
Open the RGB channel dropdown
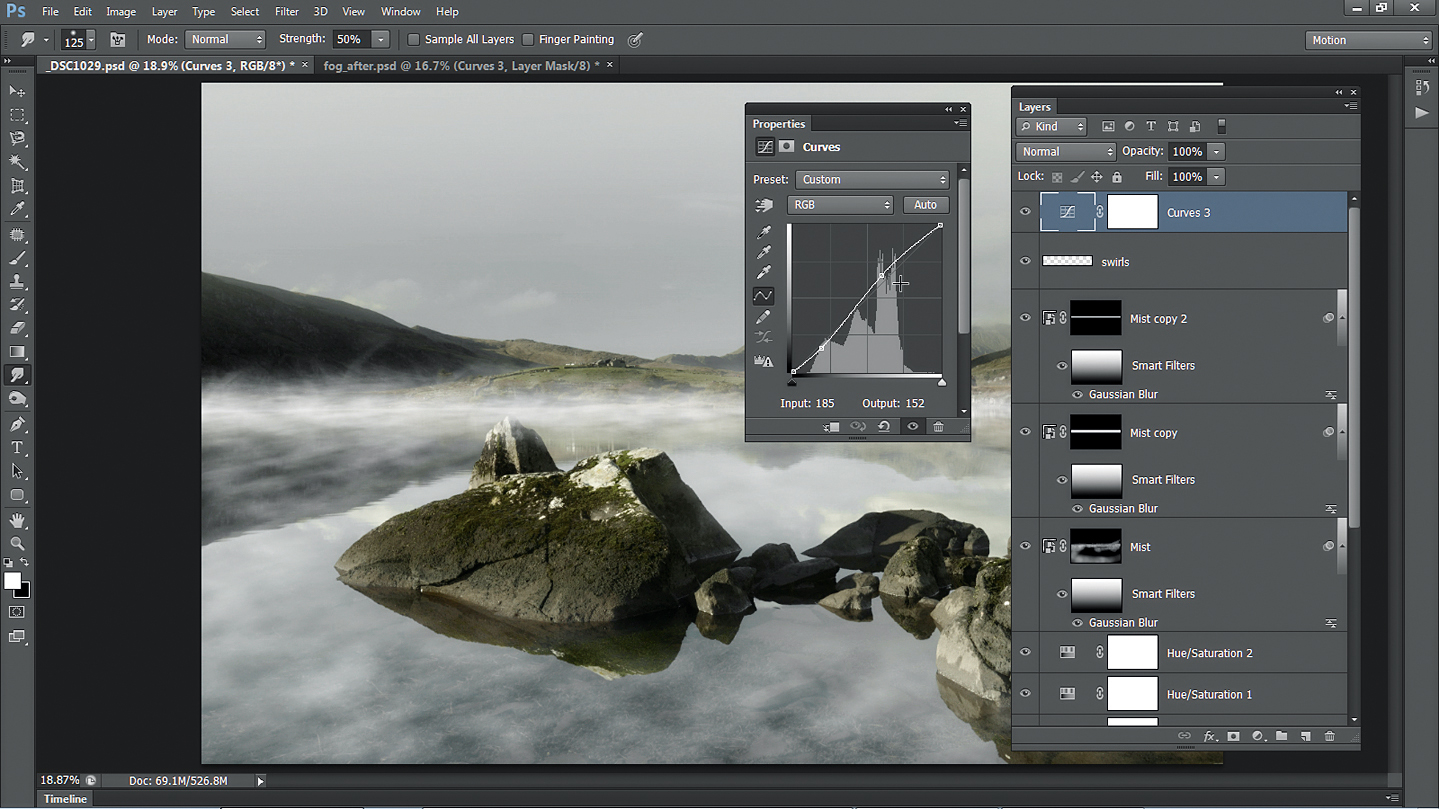click(839, 205)
